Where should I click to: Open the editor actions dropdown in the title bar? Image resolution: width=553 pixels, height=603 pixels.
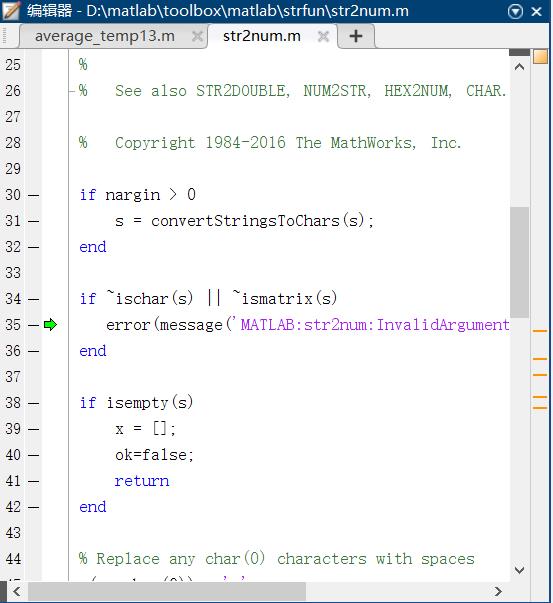pos(515,12)
